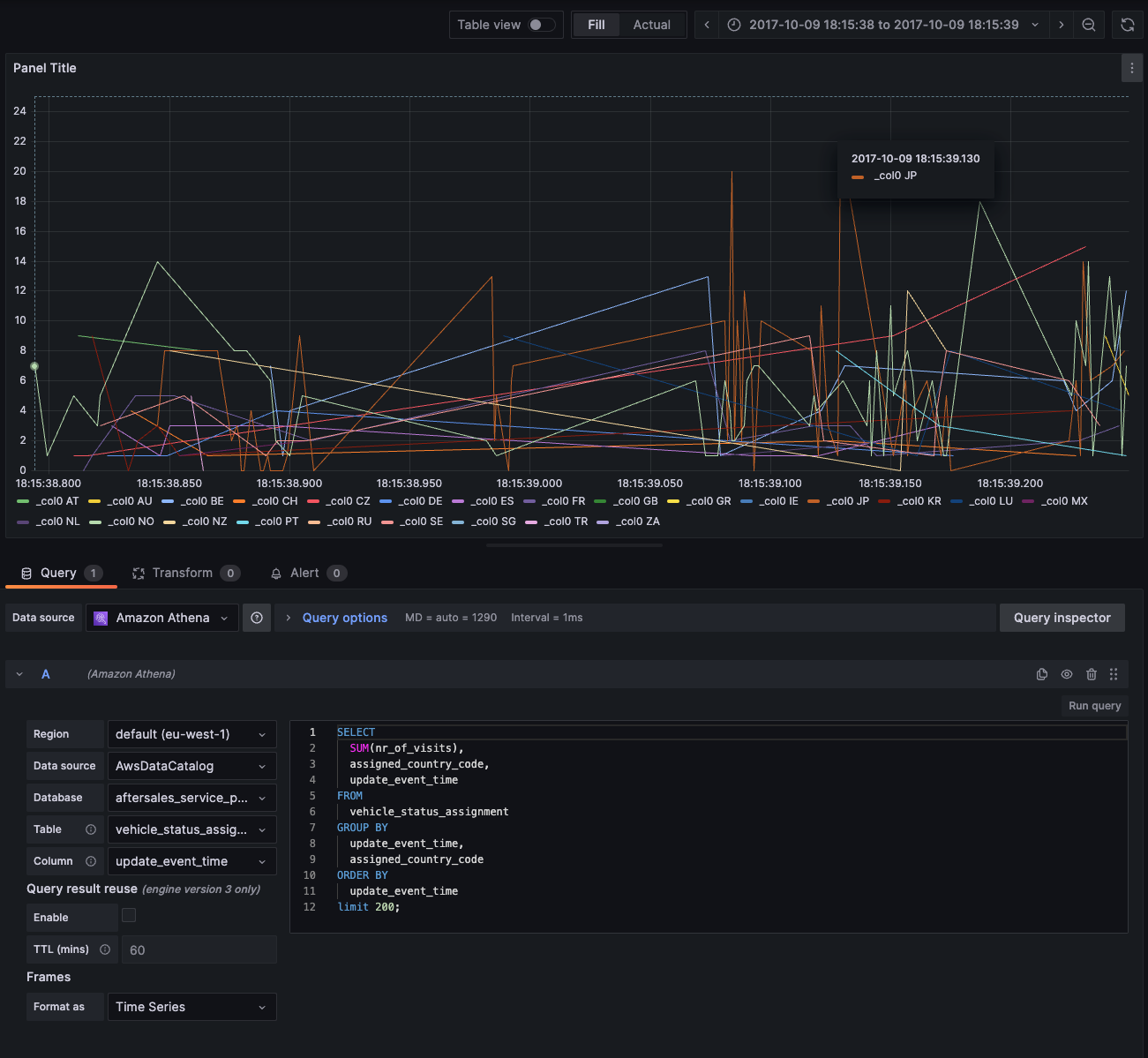Viewport: 1148px width, 1058px height.
Task: Select the Actual display mode
Action: (x=651, y=25)
